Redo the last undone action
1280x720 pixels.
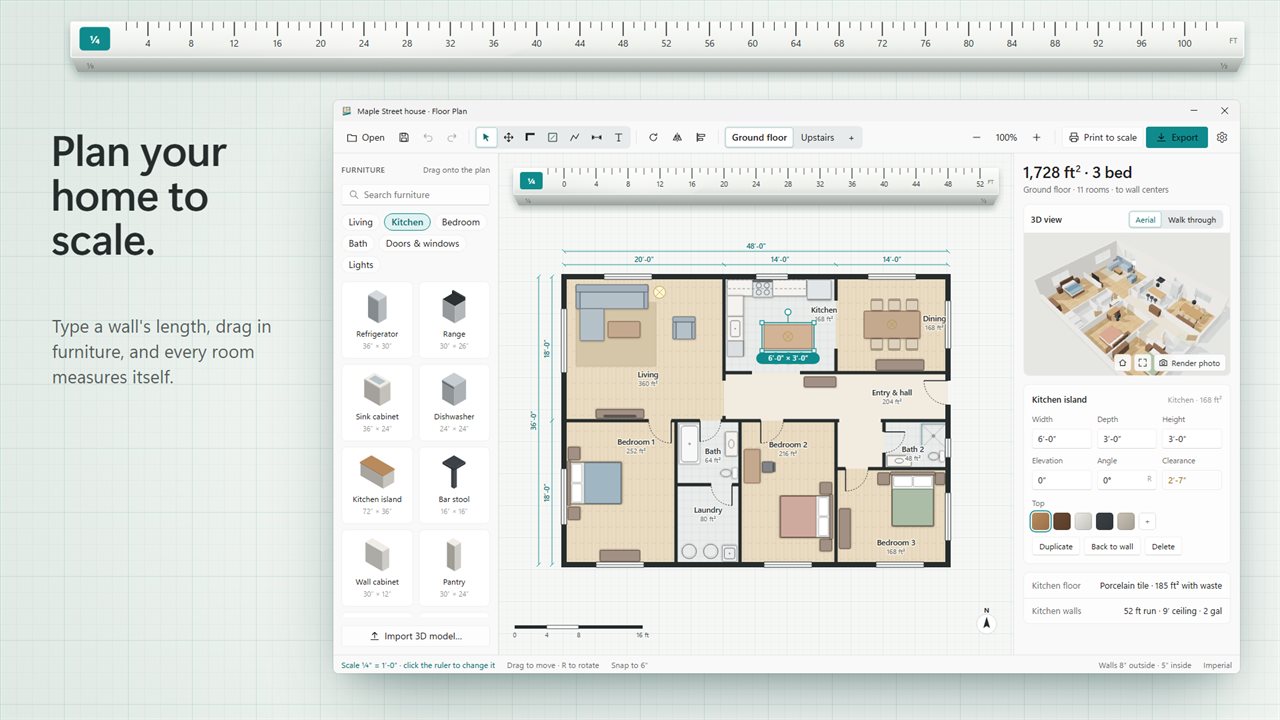click(x=452, y=138)
